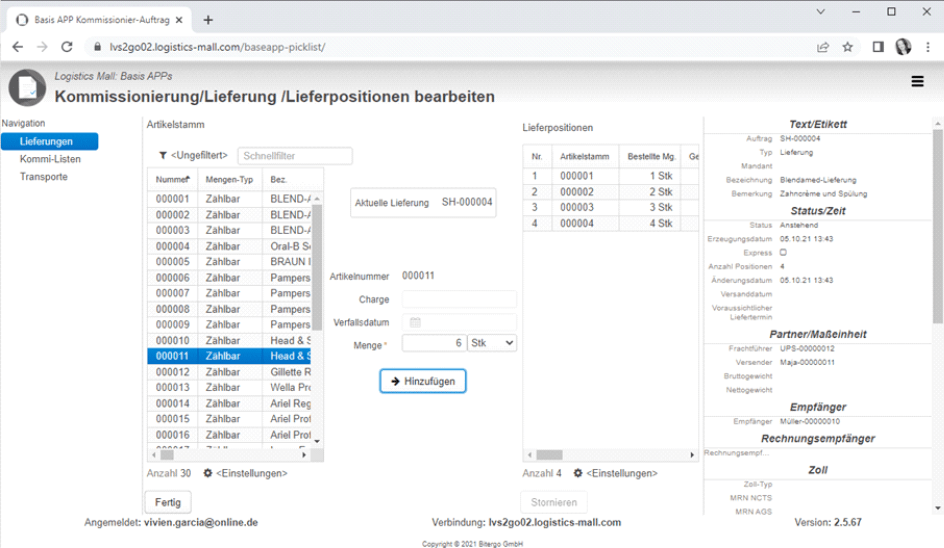Click details panel vertical scrollbar
The width and height of the screenshot is (944, 548).
[x=938, y=226]
